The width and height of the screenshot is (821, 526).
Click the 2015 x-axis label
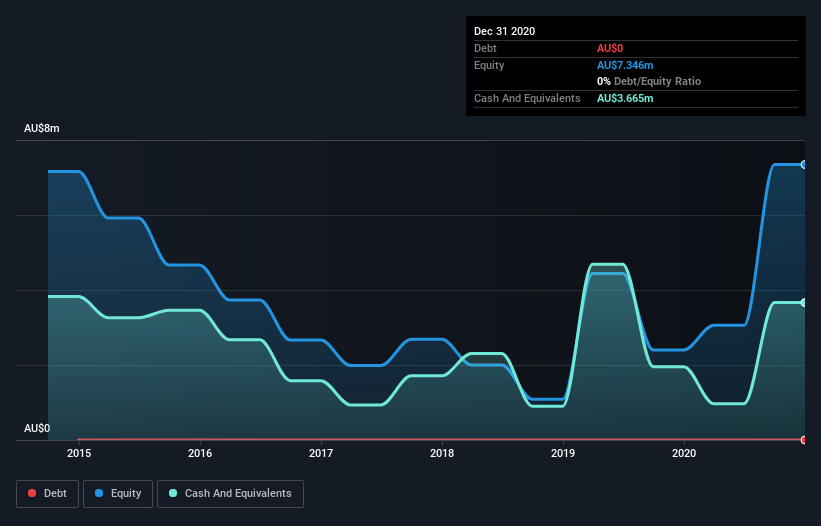click(x=79, y=453)
